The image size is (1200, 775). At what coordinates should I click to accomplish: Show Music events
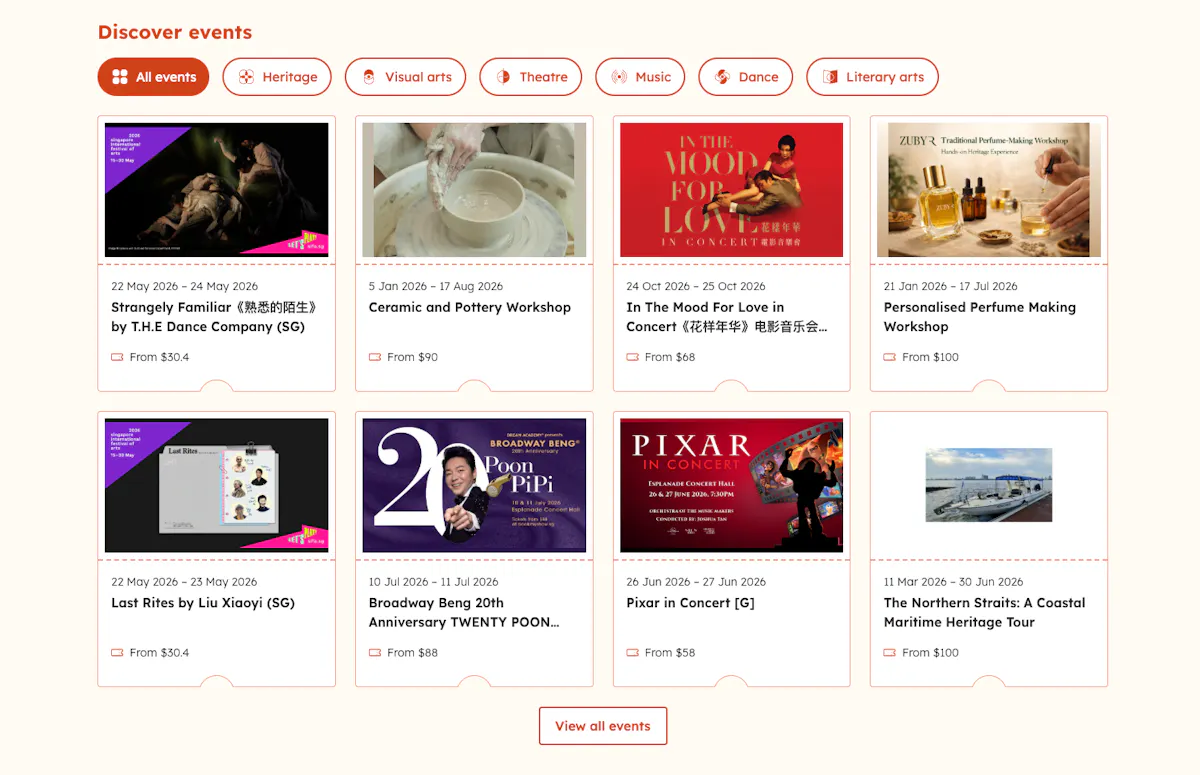click(640, 77)
